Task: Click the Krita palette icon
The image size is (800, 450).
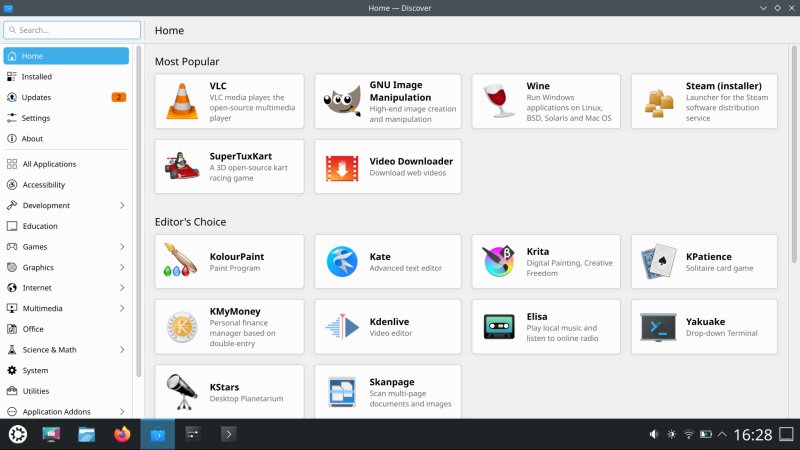Action: [x=498, y=261]
